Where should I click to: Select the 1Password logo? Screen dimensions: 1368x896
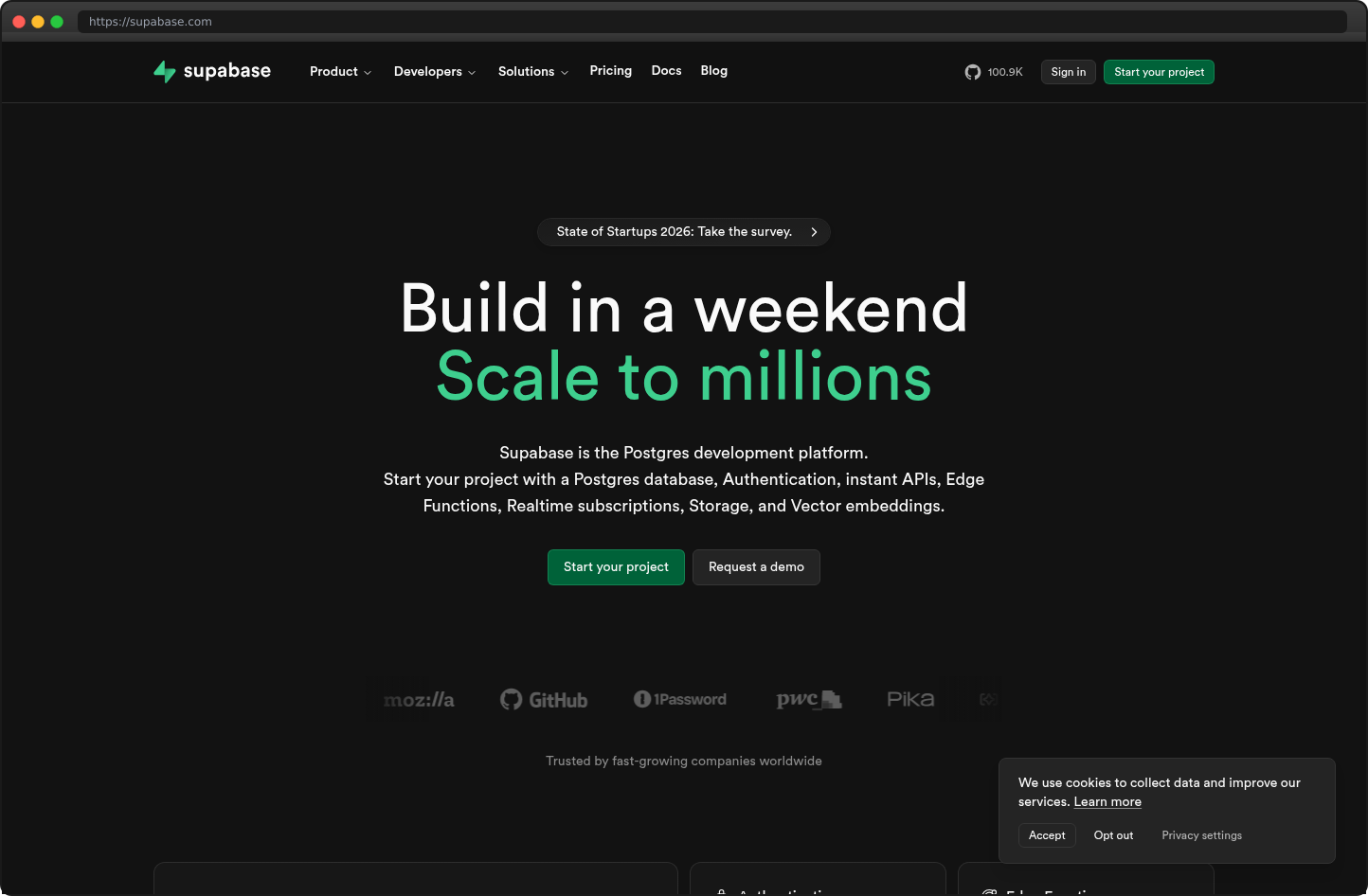pyautogui.click(x=680, y=699)
